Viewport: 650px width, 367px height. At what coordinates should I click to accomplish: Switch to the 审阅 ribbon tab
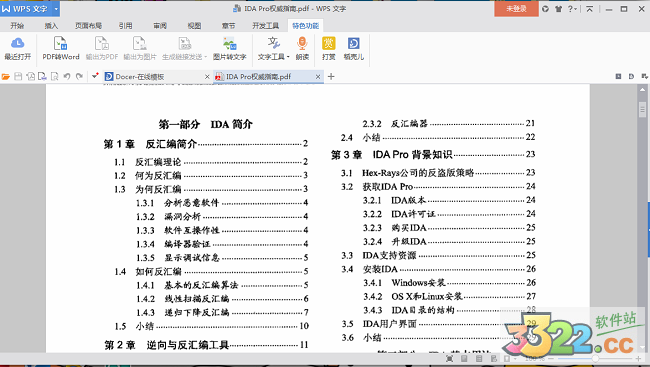tap(160, 26)
